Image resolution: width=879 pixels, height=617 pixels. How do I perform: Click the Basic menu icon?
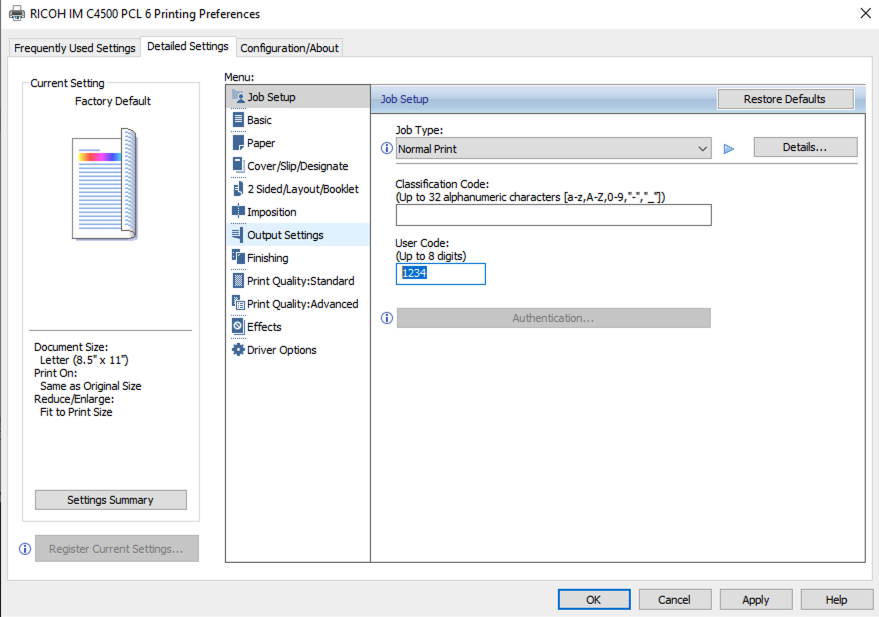click(x=238, y=119)
